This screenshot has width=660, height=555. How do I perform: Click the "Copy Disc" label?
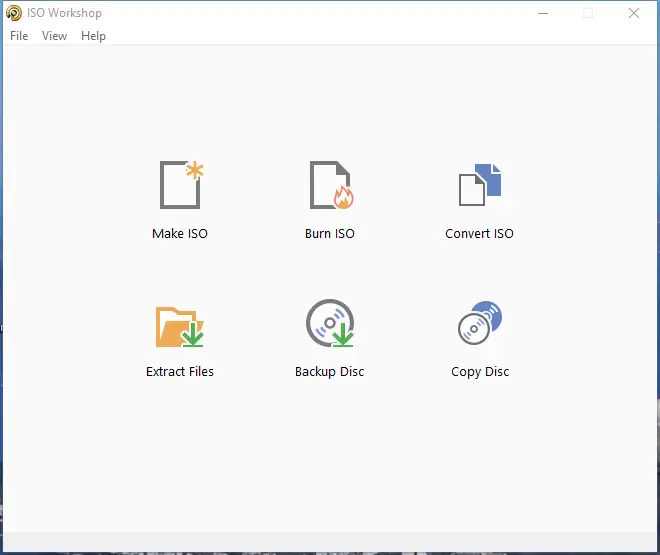[x=480, y=372]
